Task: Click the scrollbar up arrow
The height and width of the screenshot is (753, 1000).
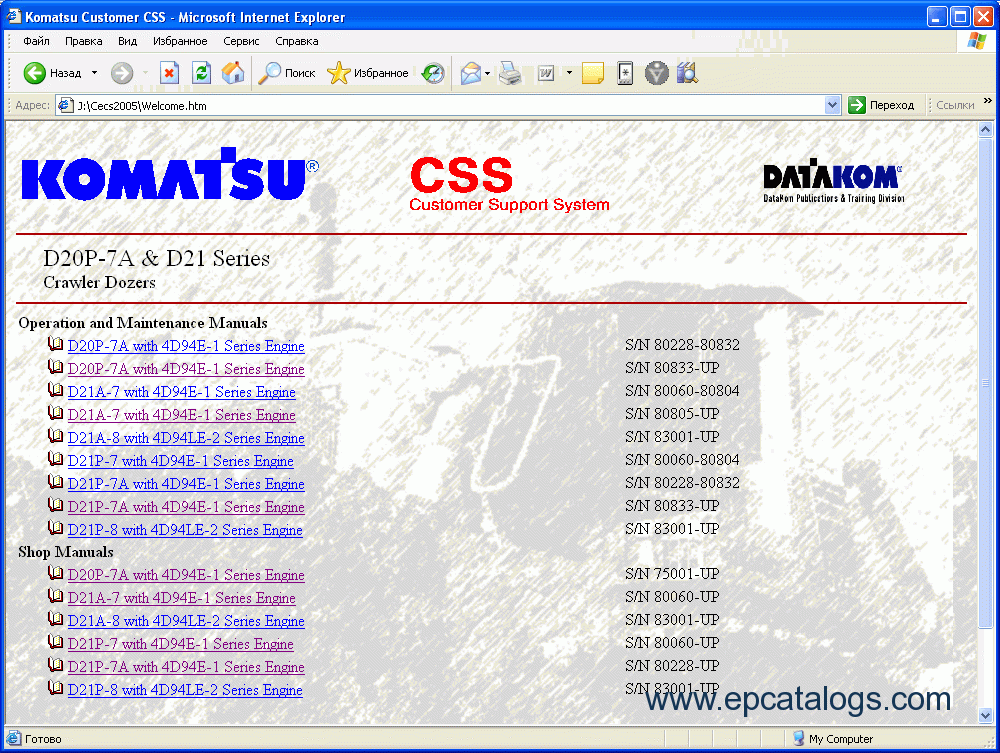Action: coord(985,129)
